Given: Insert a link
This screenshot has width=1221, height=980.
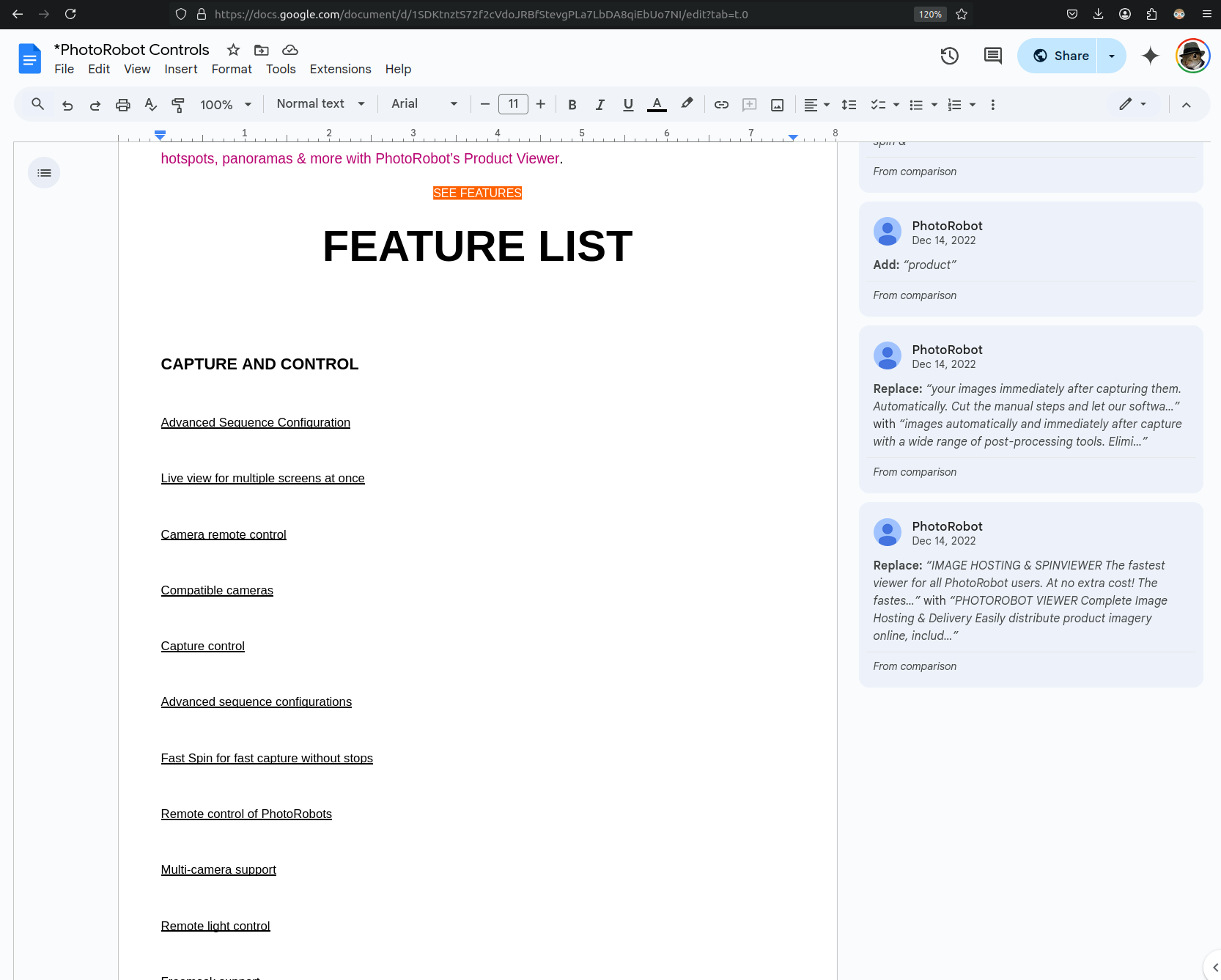Looking at the screenshot, I should tap(721, 105).
